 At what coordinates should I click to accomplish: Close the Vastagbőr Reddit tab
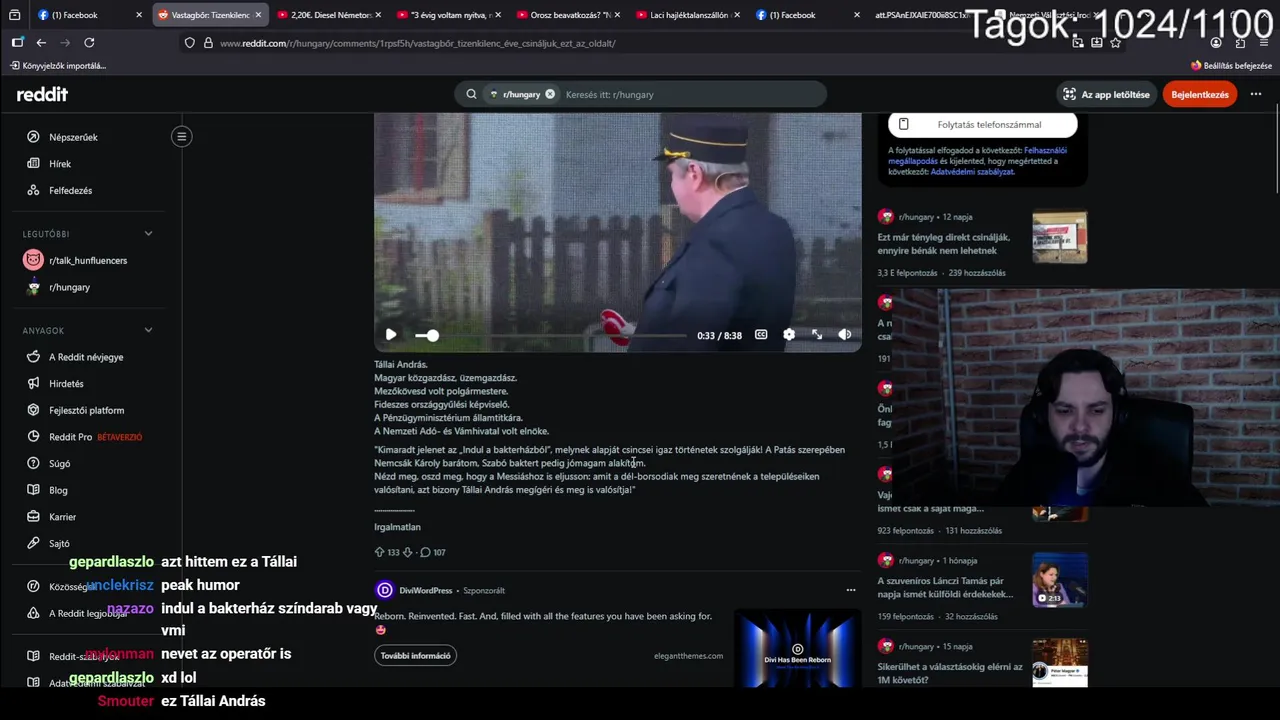tap(258, 15)
